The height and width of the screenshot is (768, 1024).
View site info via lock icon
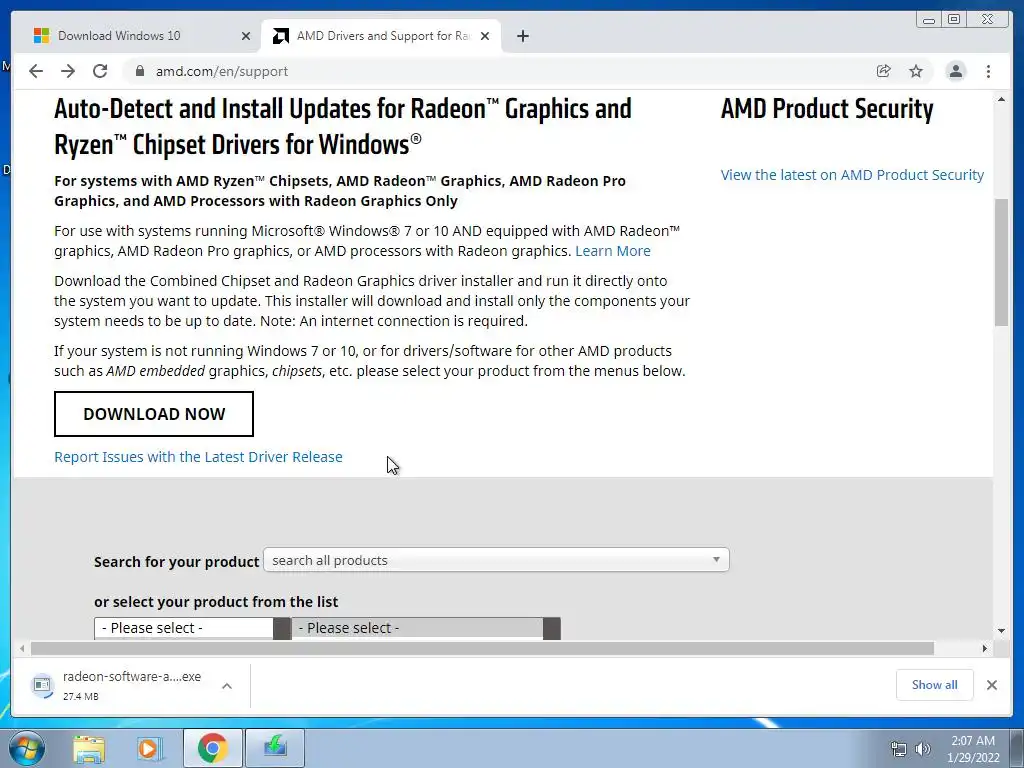(x=139, y=71)
